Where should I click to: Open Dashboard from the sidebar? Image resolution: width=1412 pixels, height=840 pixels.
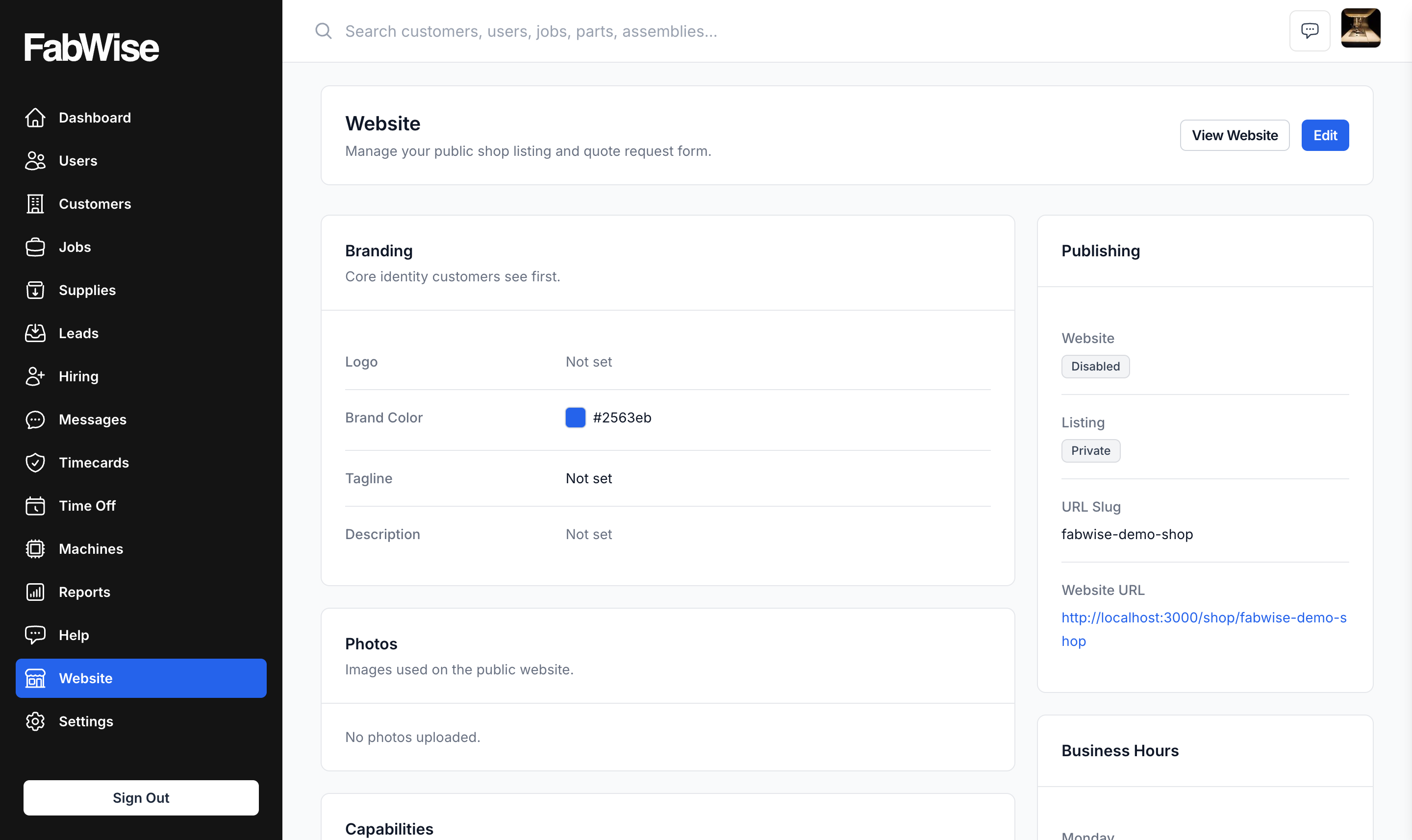click(141, 118)
